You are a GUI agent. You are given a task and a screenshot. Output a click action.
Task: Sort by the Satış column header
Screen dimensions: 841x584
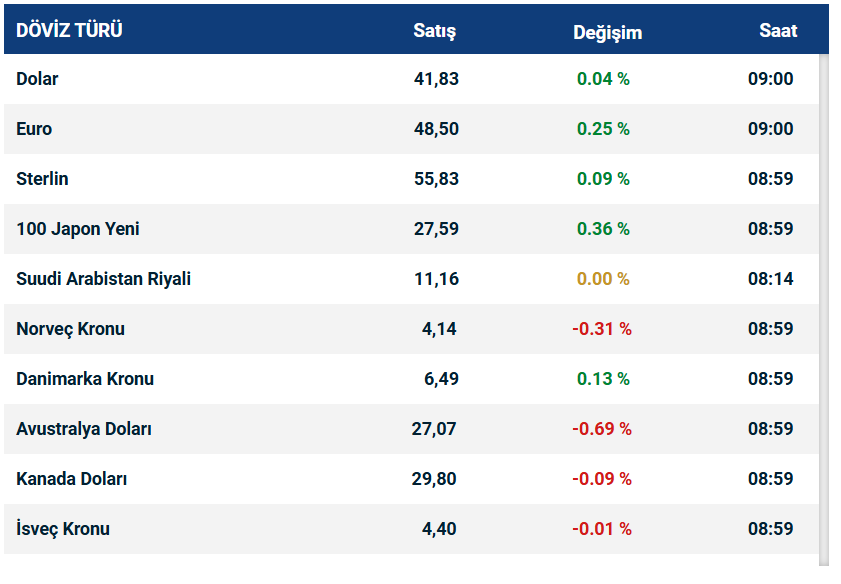click(x=434, y=31)
